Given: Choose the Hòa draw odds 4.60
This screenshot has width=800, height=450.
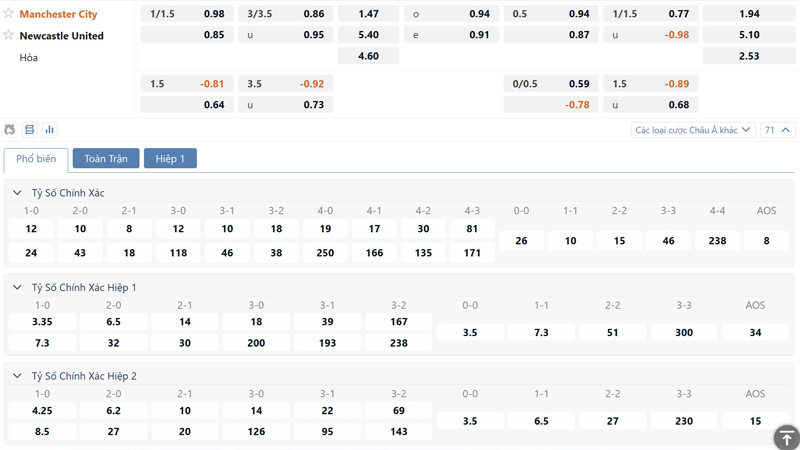Looking at the screenshot, I should pyautogui.click(x=368, y=56).
